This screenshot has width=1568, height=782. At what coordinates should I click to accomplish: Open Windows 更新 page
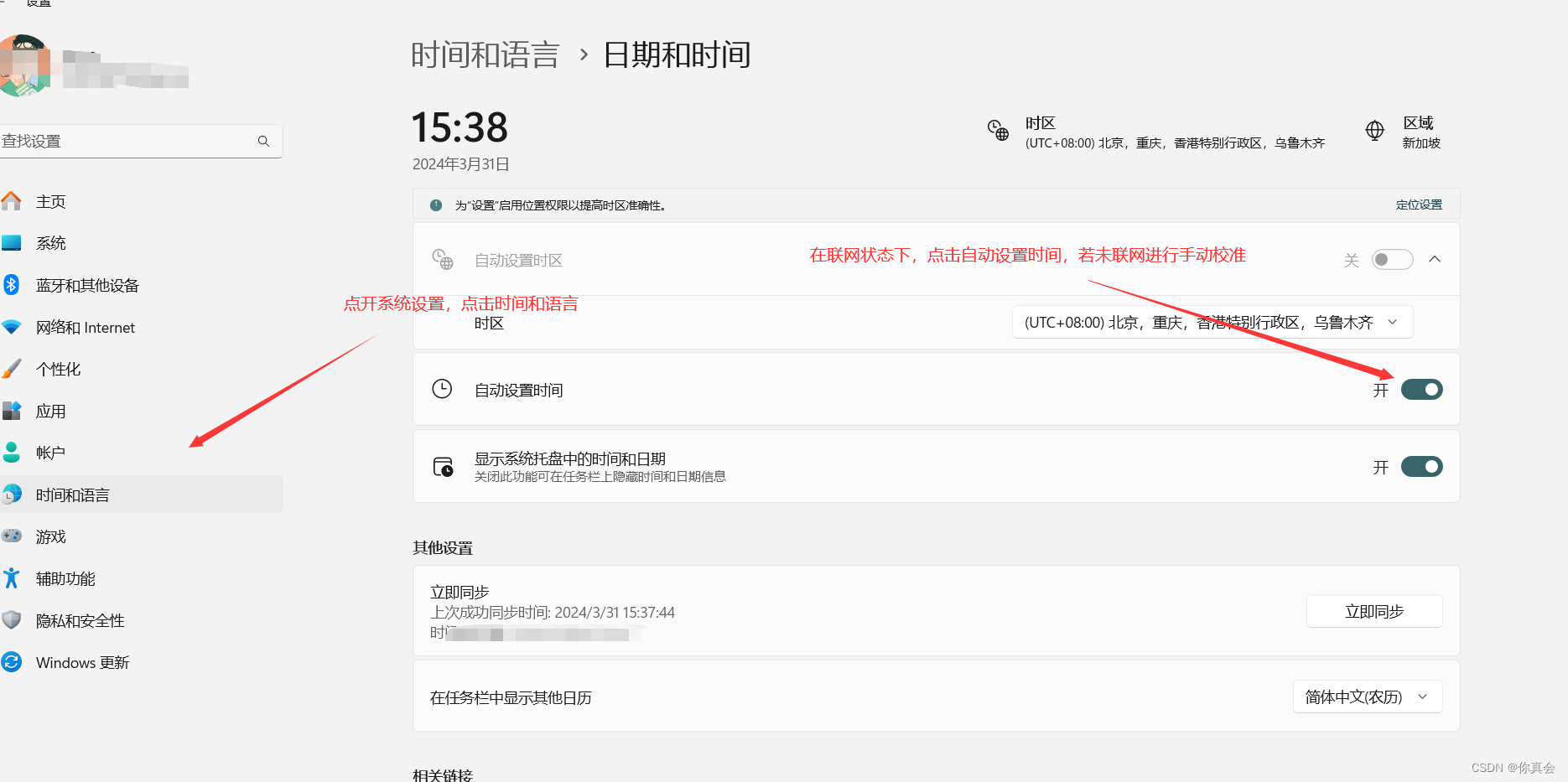(141, 662)
